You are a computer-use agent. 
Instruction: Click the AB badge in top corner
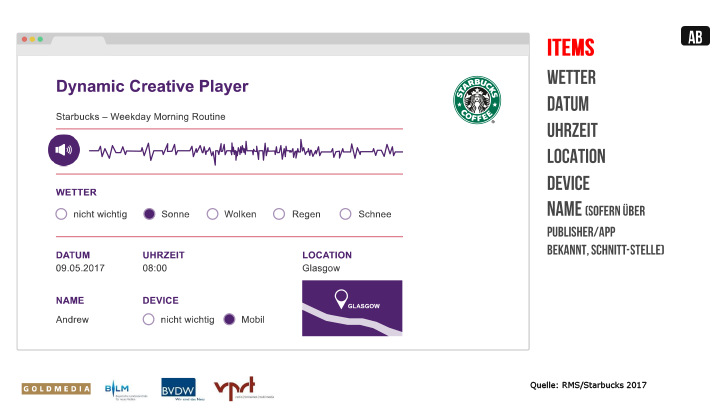click(x=695, y=37)
